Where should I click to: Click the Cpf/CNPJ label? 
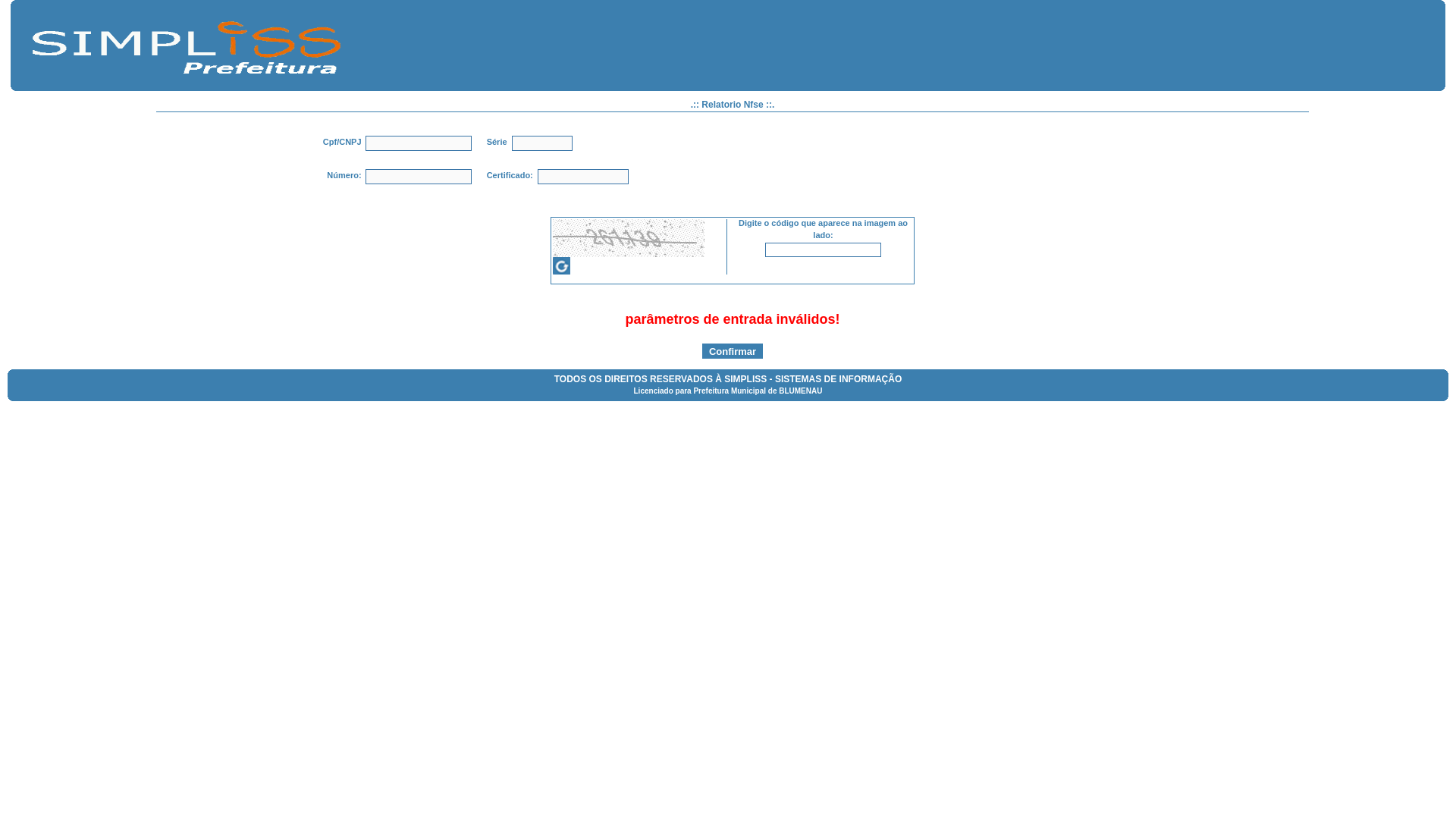pyautogui.click(x=342, y=142)
